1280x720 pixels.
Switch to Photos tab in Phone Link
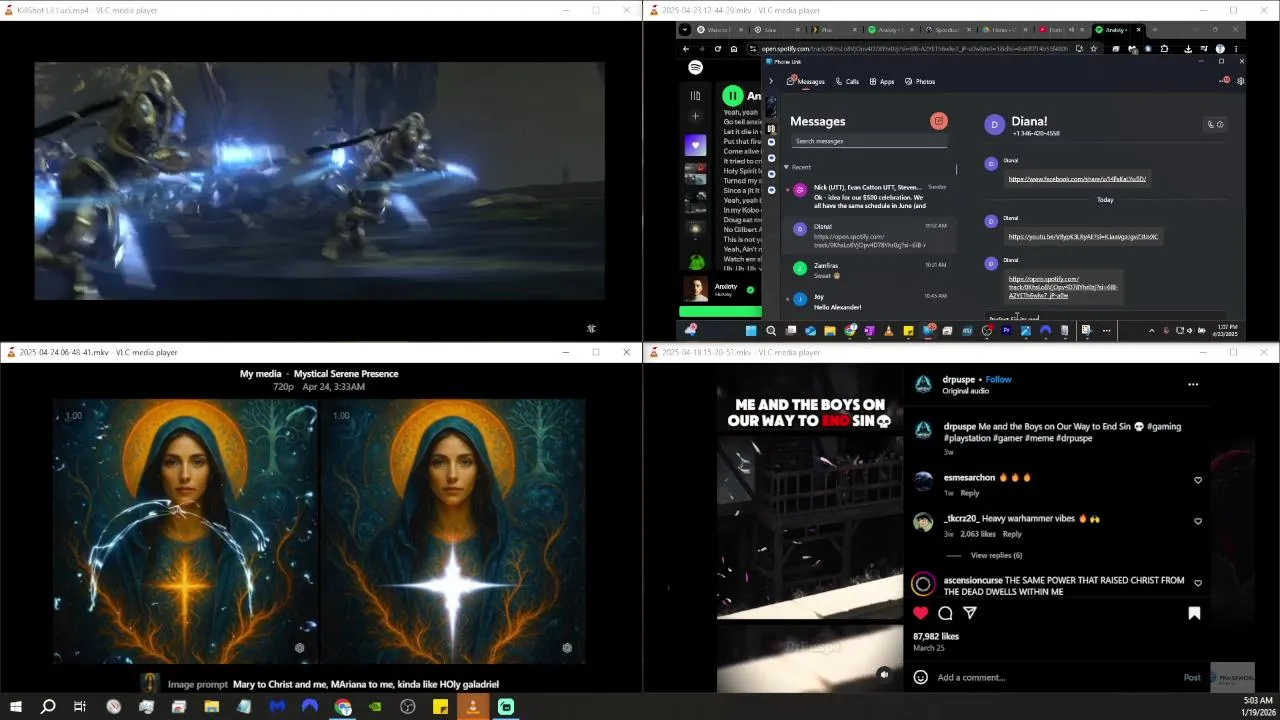click(920, 81)
